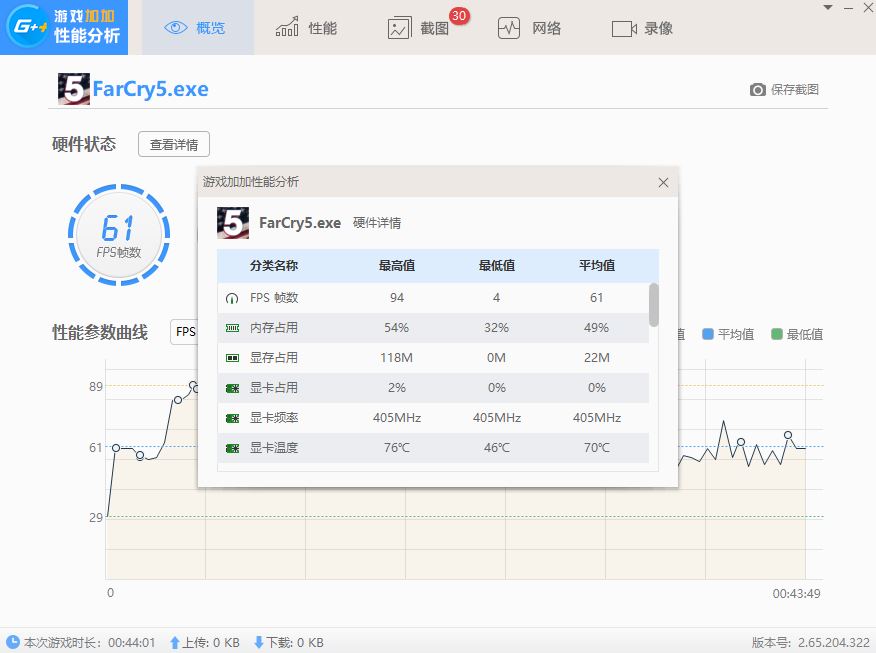Click the icon beside 显卡温度 row
This screenshot has height=653, width=876.
click(x=233, y=447)
